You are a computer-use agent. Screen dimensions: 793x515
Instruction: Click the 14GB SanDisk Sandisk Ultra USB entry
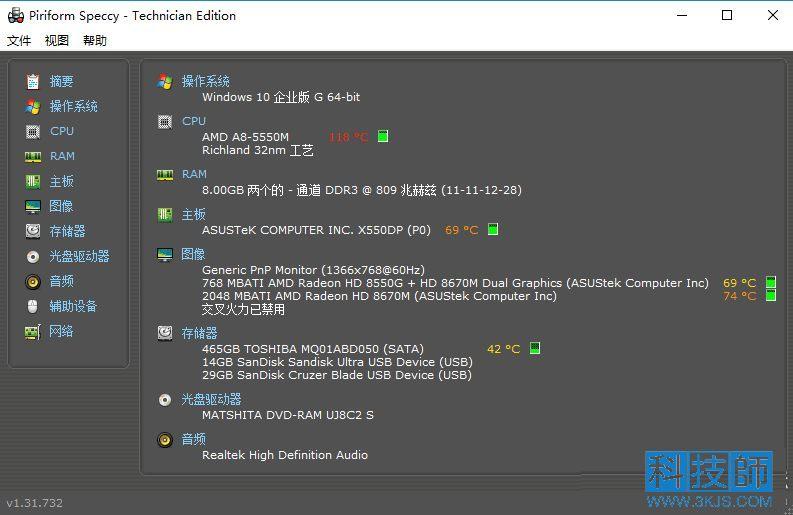337,362
